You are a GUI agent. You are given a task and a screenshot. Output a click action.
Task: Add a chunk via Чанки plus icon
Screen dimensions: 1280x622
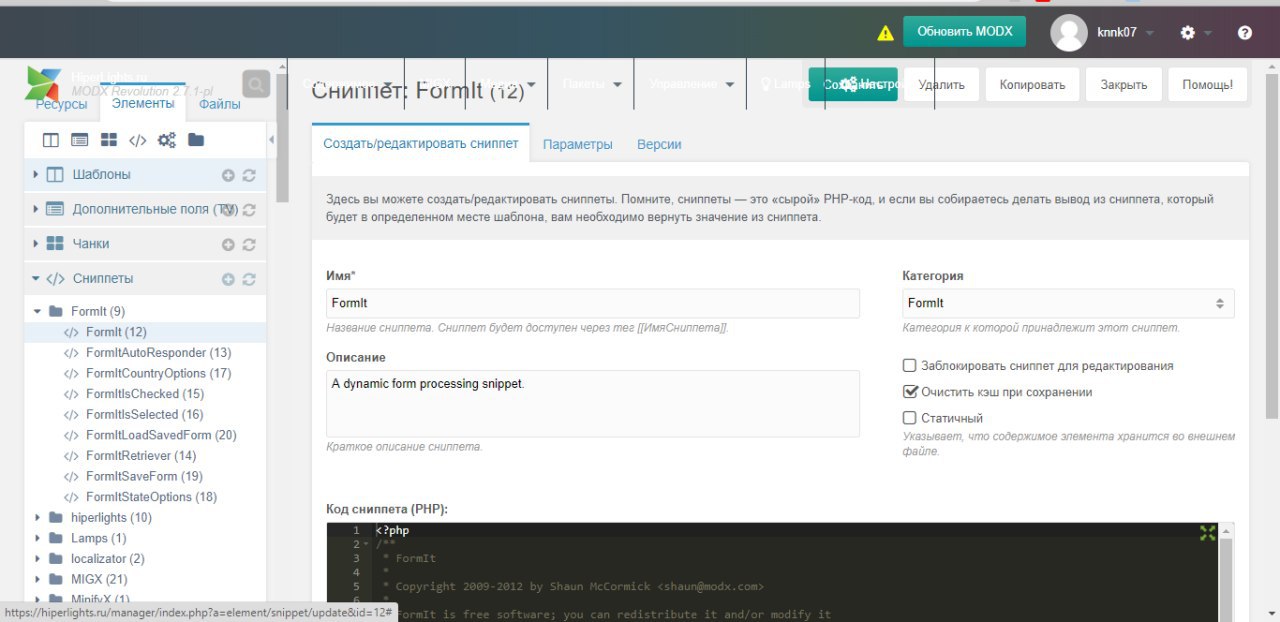tap(228, 244)
